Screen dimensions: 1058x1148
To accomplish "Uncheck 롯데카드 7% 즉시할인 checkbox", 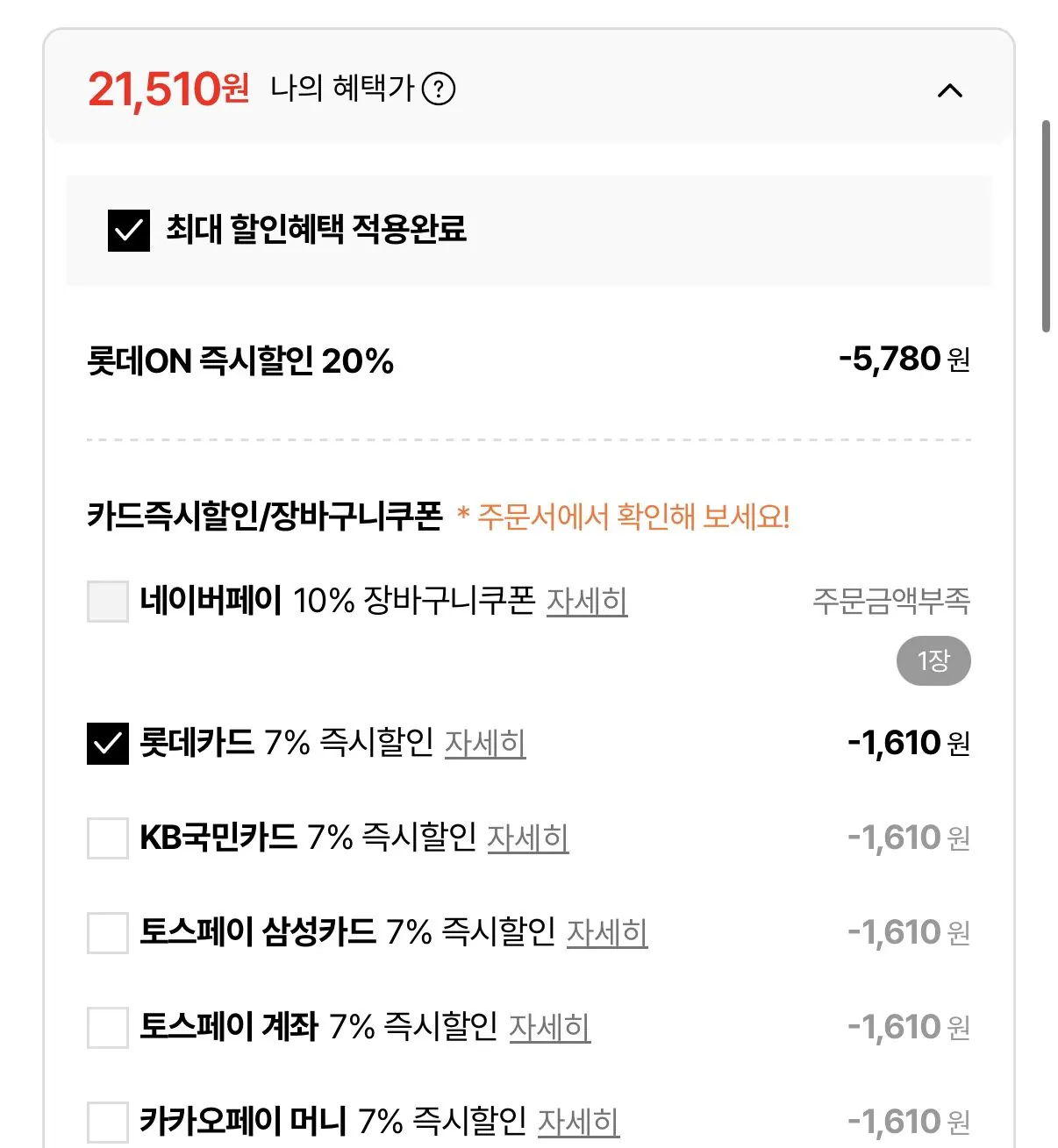I will click(x=108, y=744).
